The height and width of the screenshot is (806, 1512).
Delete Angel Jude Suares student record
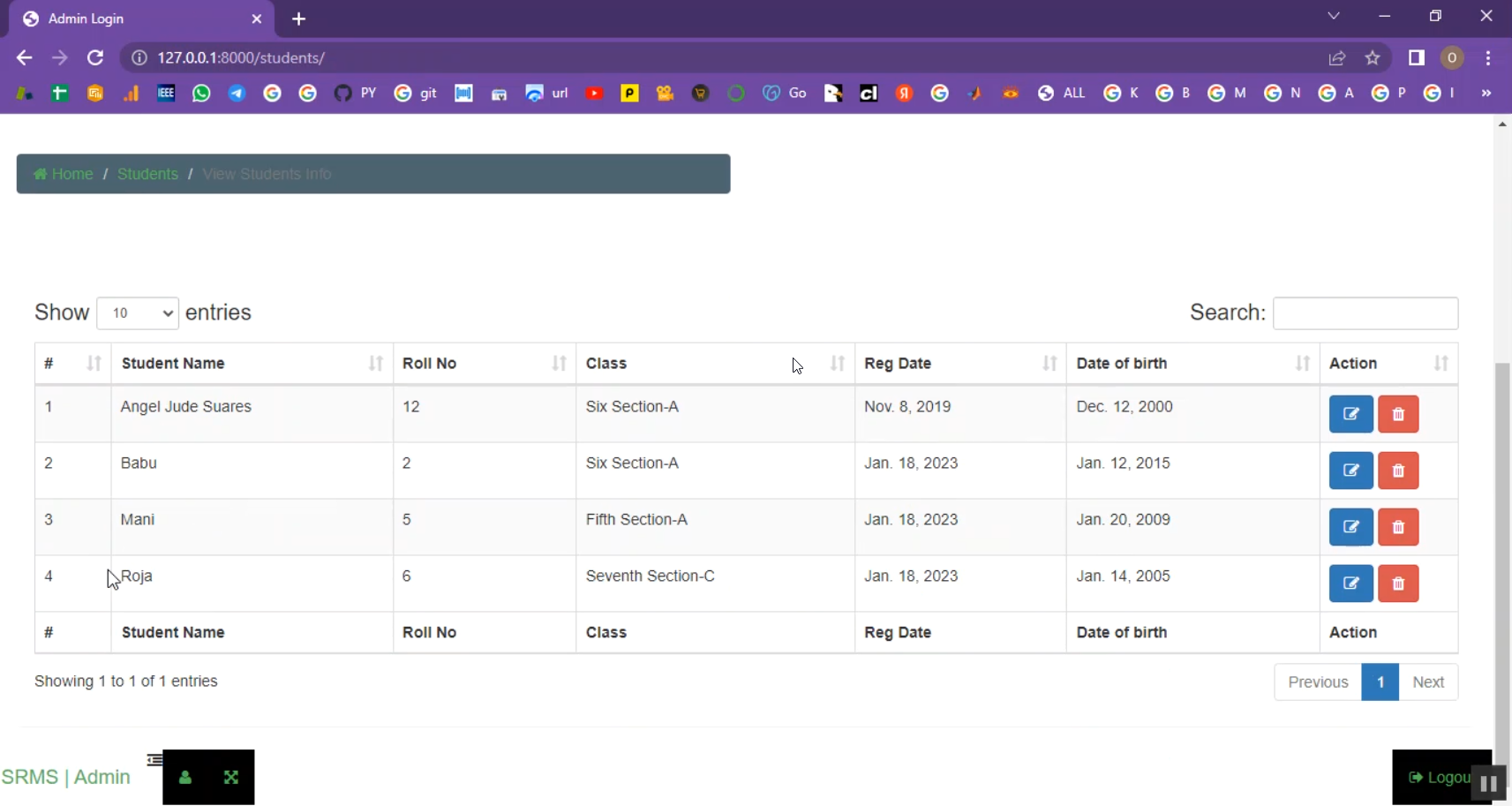click(1398, 414)
